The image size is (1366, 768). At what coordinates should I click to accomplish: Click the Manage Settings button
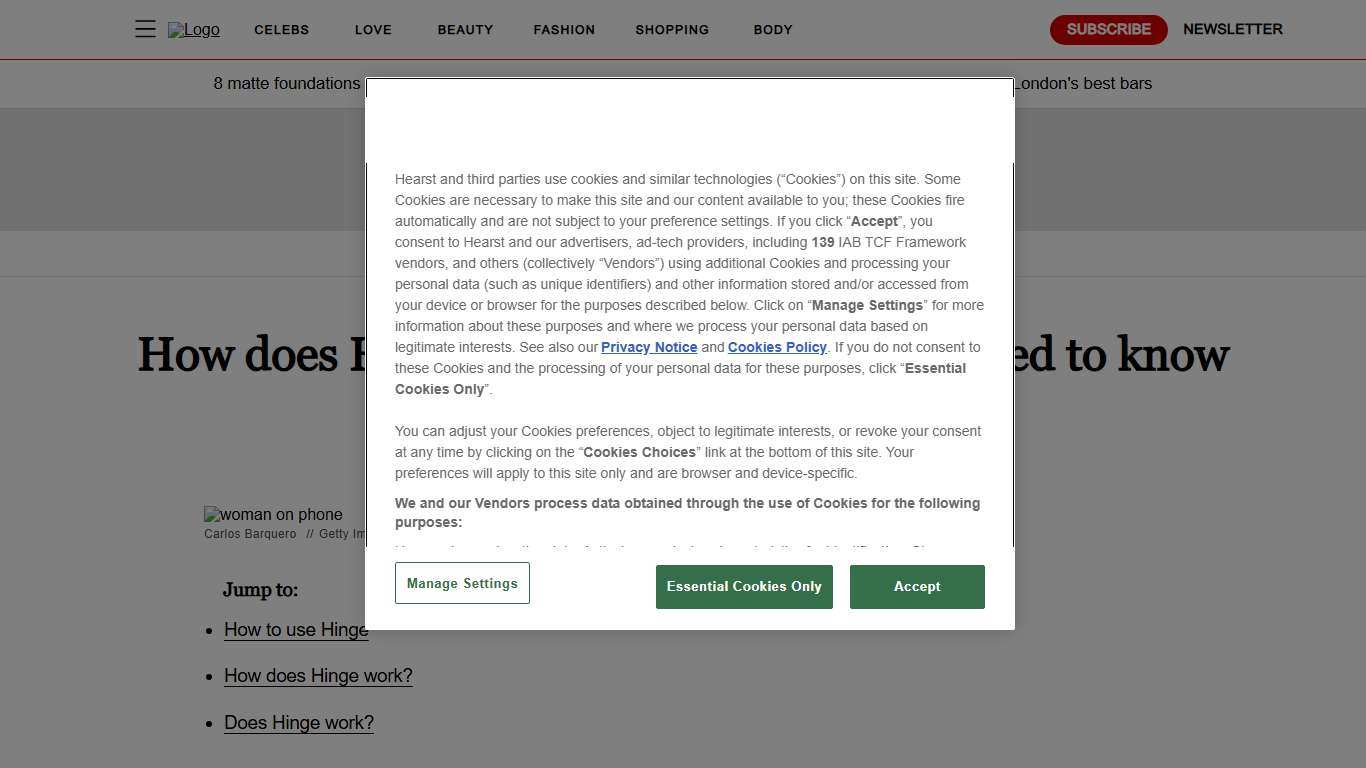(x=462, y=583)
